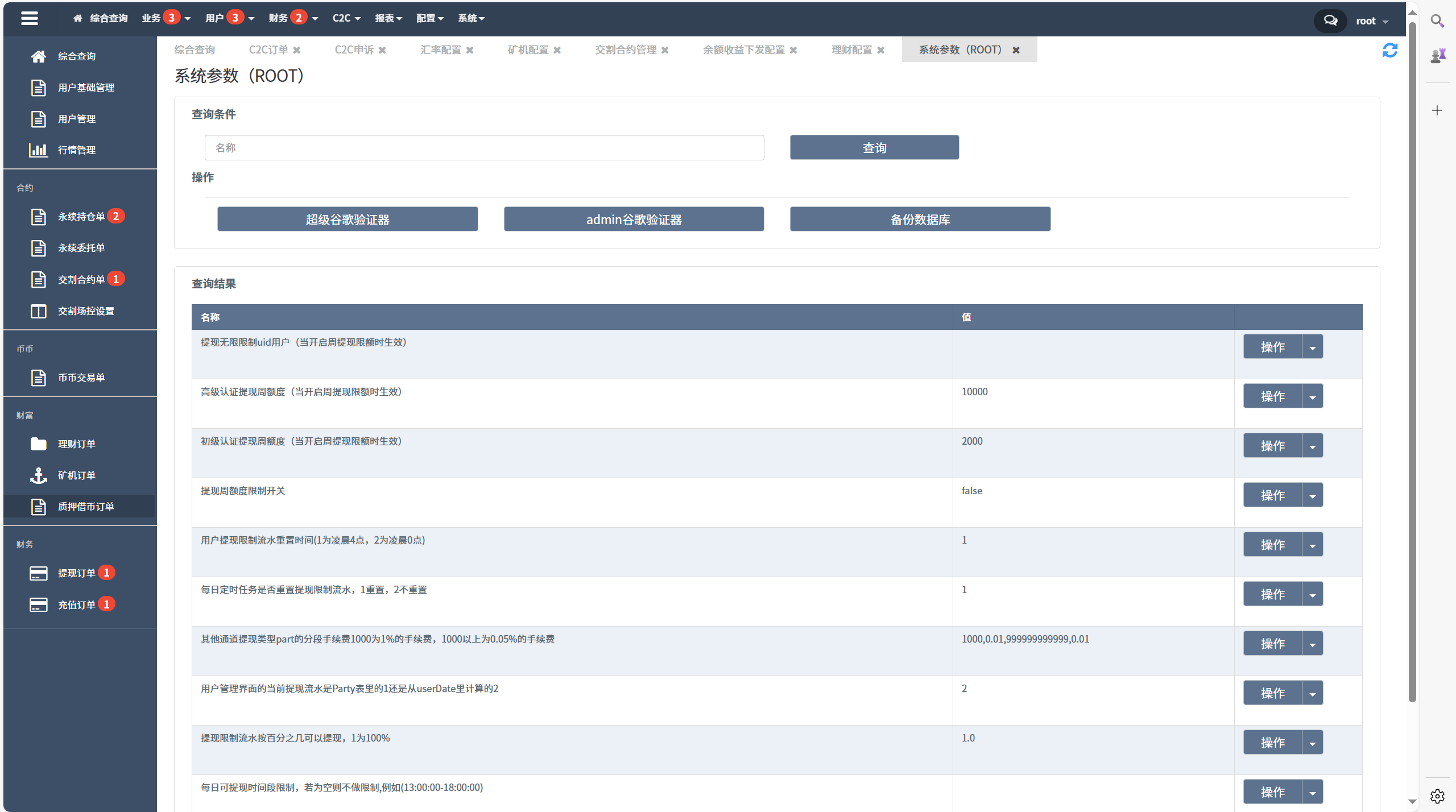Click the 永续持仓单 contract icon
Image resolution: width=1456 pixels, height=812 pixels.
pyautogui.click(x=38, y=215)
